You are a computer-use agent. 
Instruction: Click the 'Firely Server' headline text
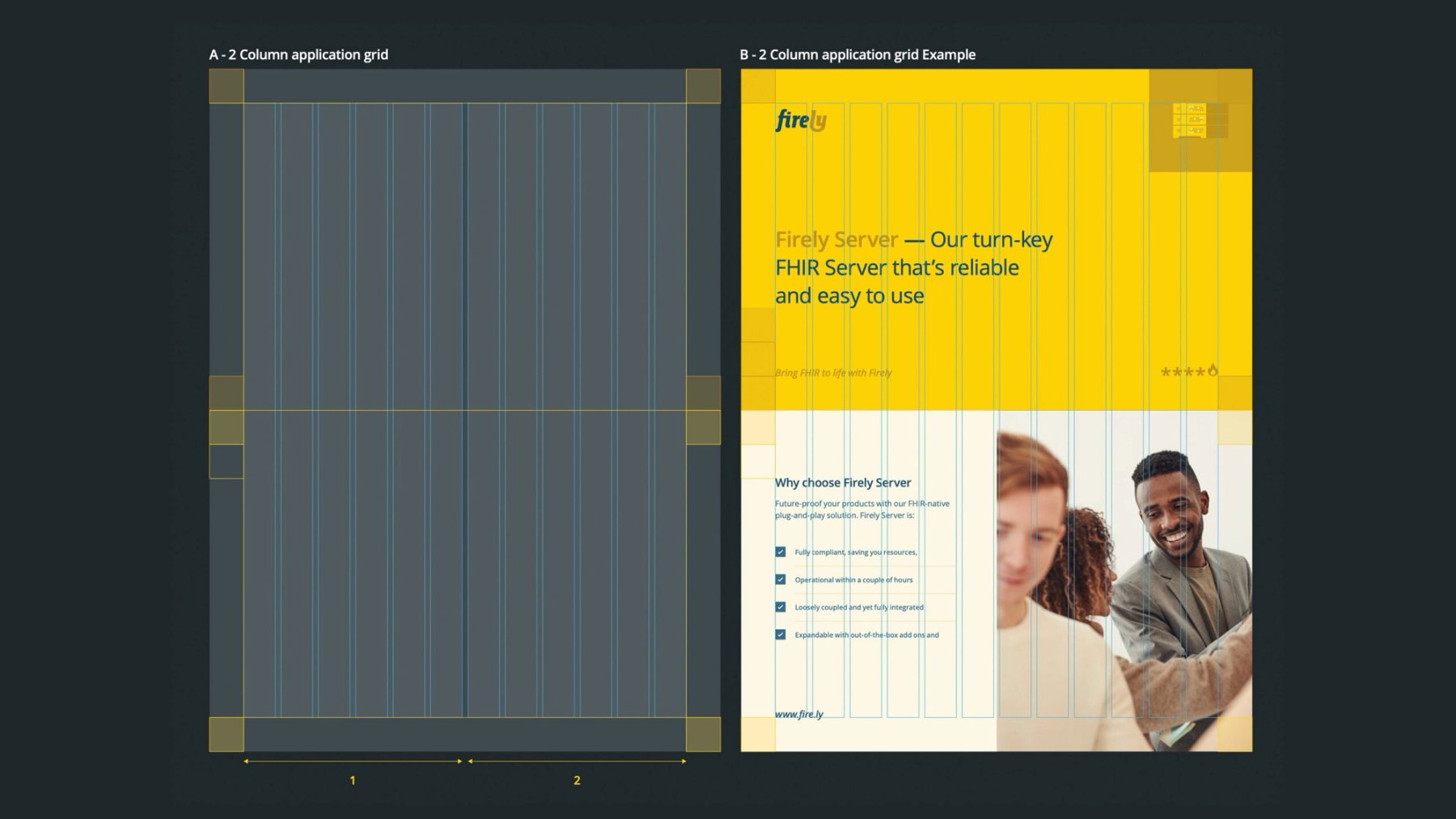click(836, 239)
